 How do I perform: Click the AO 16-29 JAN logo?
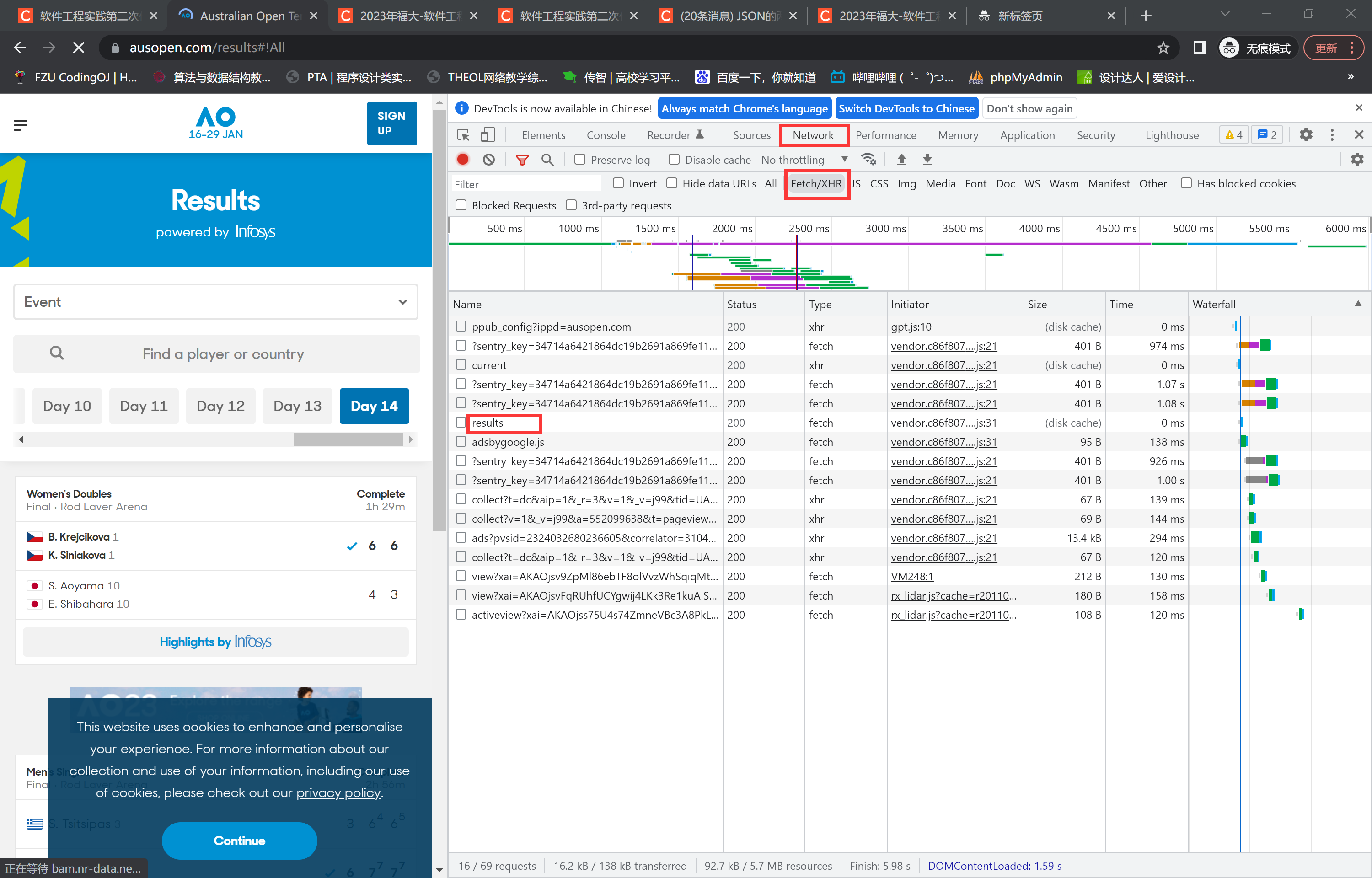[216, 123]
